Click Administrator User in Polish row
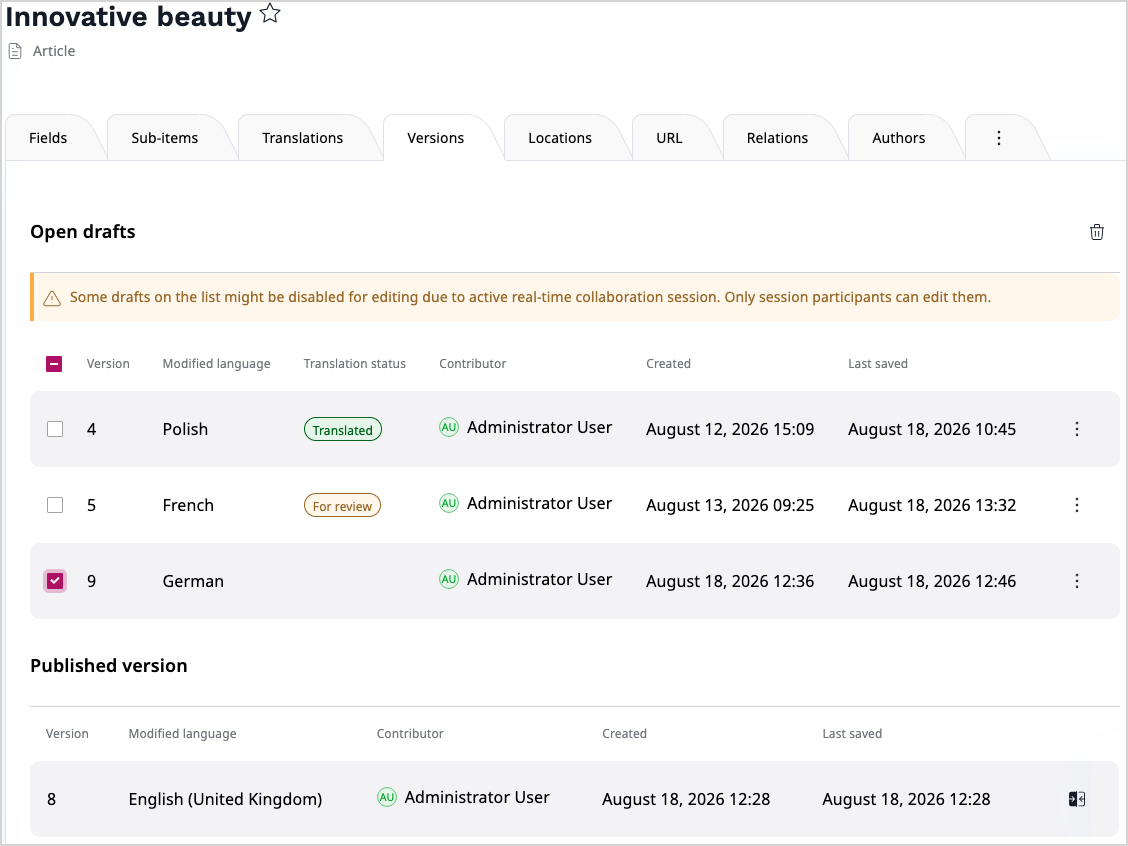Viewport: 1128px width, 846px height. point(540,427)
